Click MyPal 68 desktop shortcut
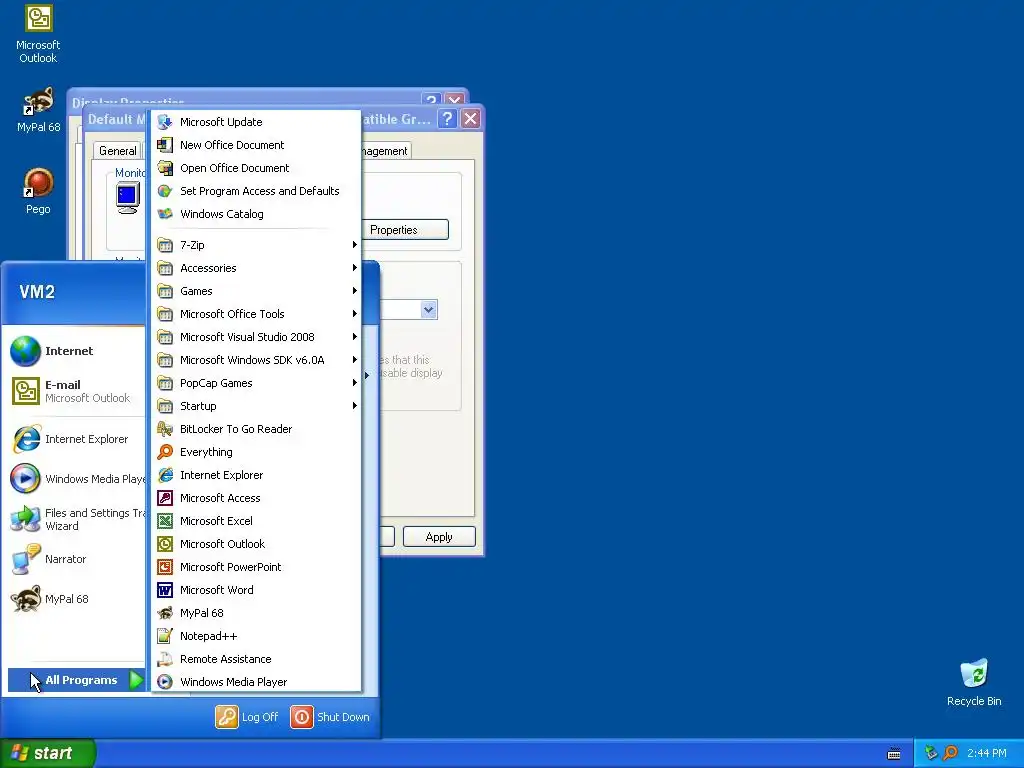 (x=38, y=110)
